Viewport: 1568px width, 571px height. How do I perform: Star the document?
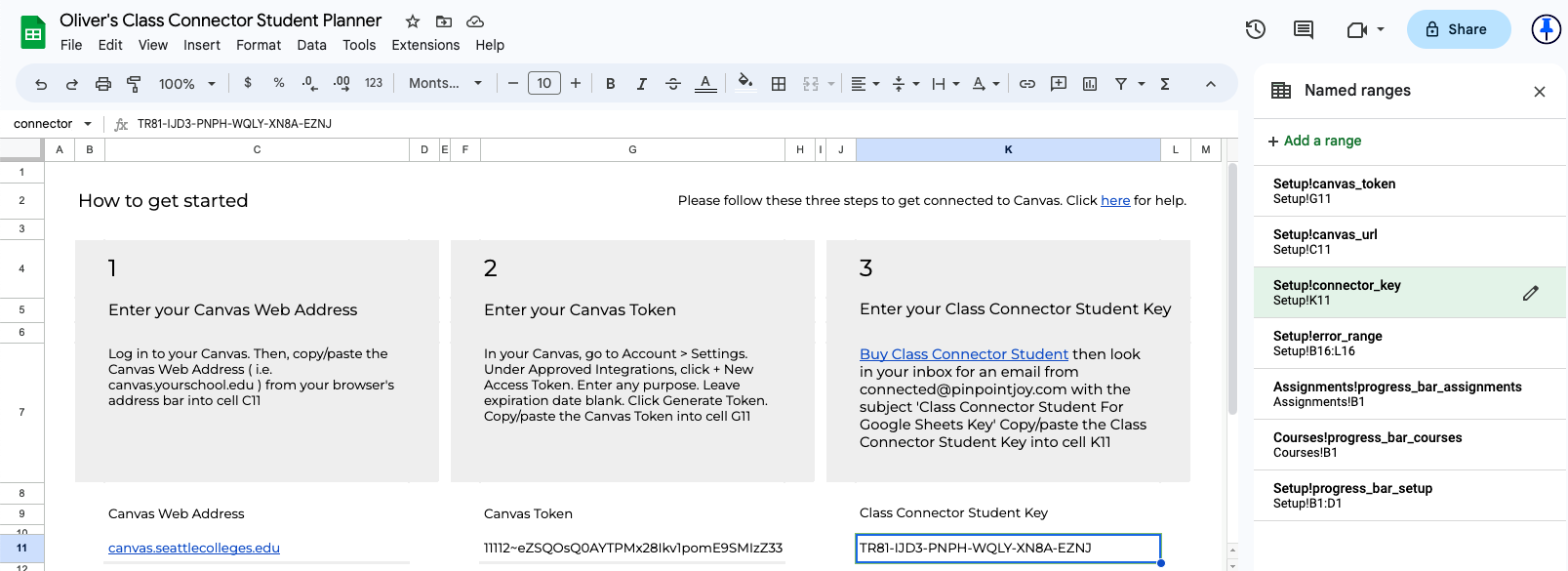point(413,21)
